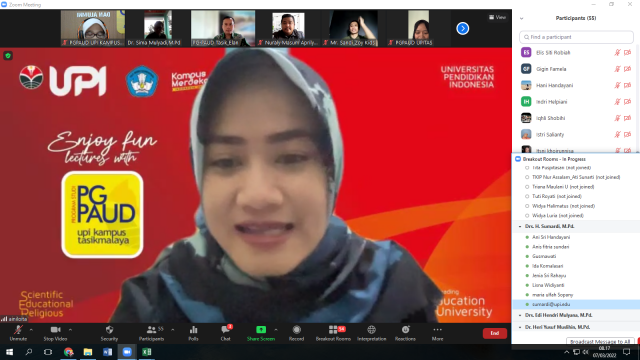Open Windows Start menu
640x360 pixels.
coord(9,352)
